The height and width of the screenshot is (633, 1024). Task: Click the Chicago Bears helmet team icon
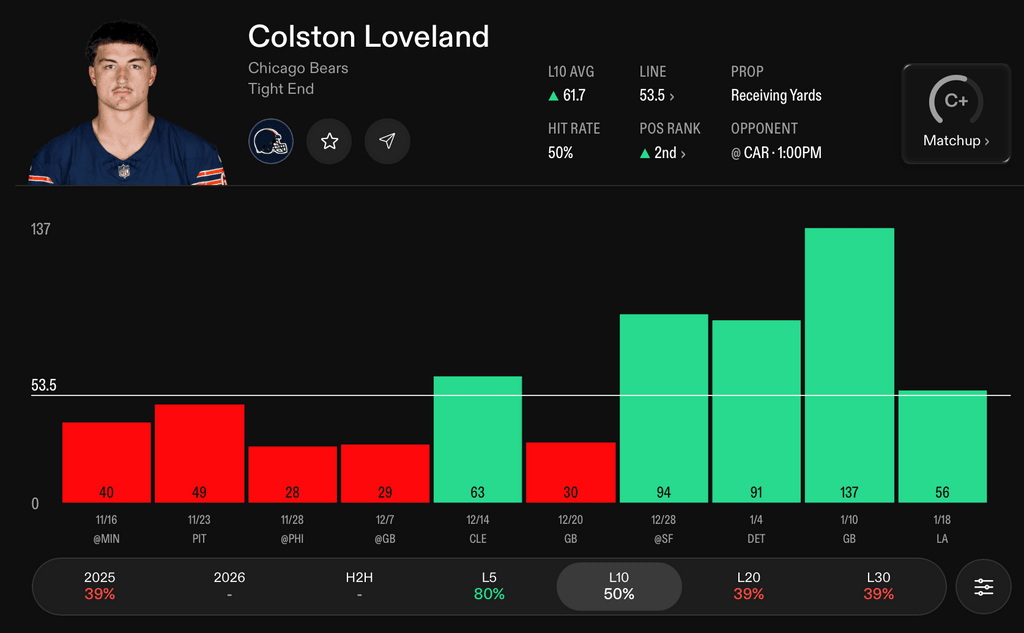pyautogui.click(x=271, y=141)
